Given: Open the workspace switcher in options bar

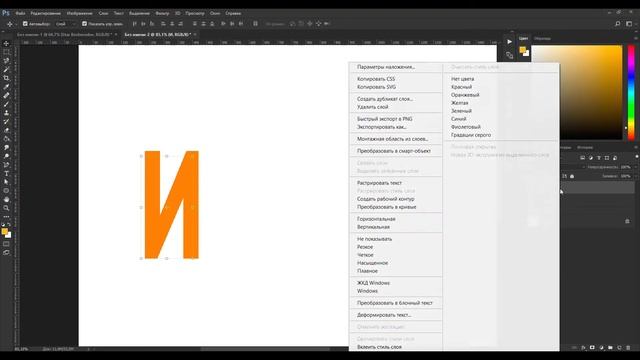Looking at the screenshot, I should (629, 24).
